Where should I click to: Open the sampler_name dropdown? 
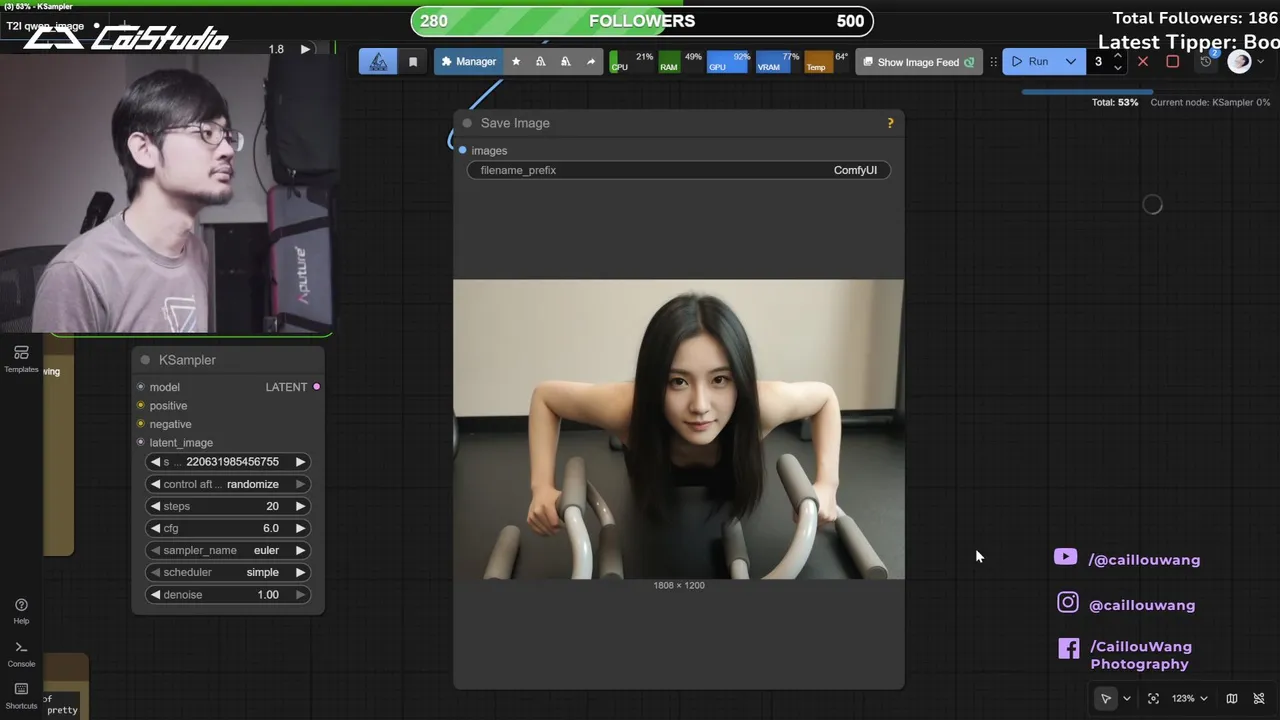point(228,550)
